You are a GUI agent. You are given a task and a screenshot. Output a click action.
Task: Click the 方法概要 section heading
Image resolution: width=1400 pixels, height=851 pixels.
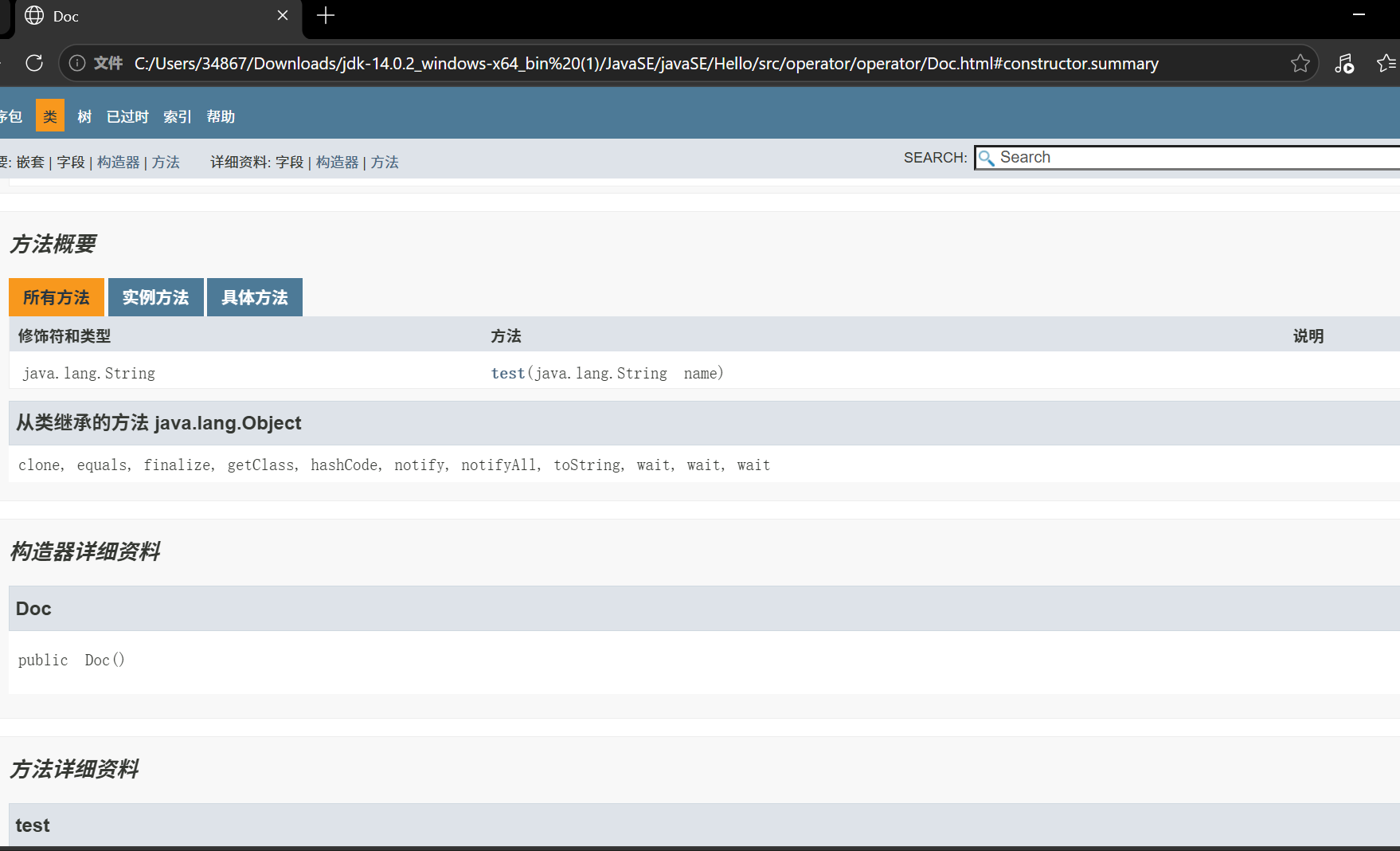click(53, 244)
